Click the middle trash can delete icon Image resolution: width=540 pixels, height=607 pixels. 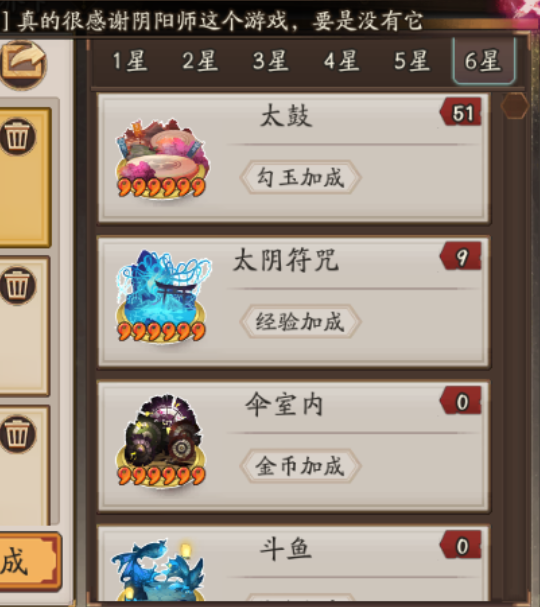(18, 285)
